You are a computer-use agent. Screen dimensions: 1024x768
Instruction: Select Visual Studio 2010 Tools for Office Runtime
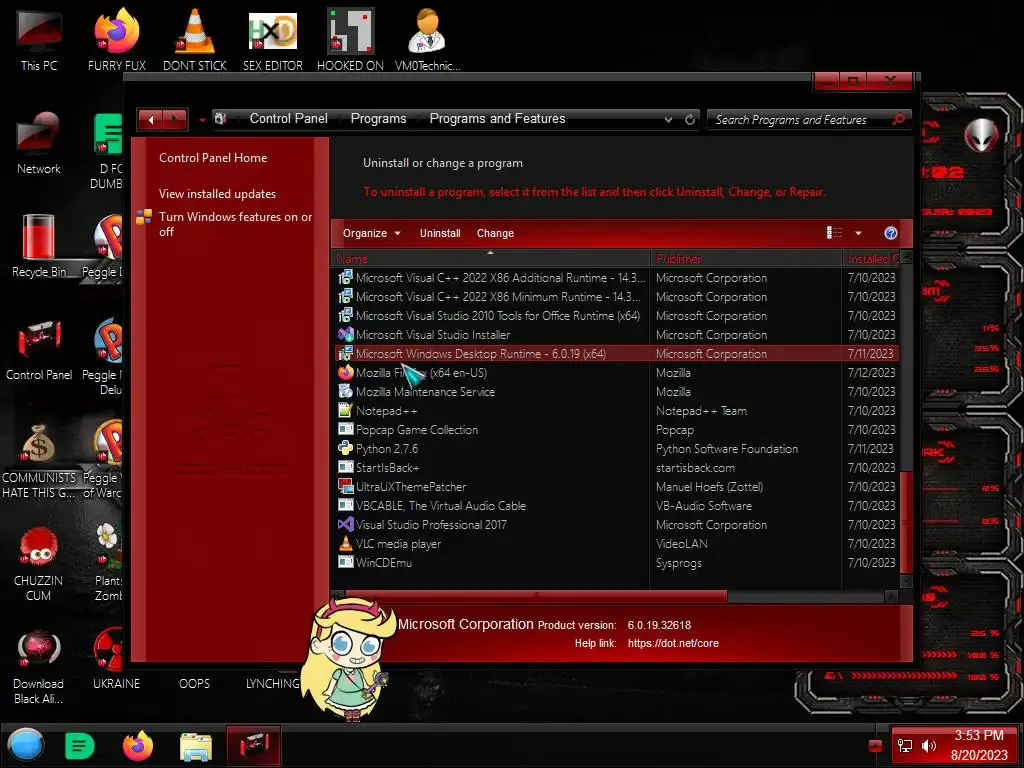pos(616,315)
